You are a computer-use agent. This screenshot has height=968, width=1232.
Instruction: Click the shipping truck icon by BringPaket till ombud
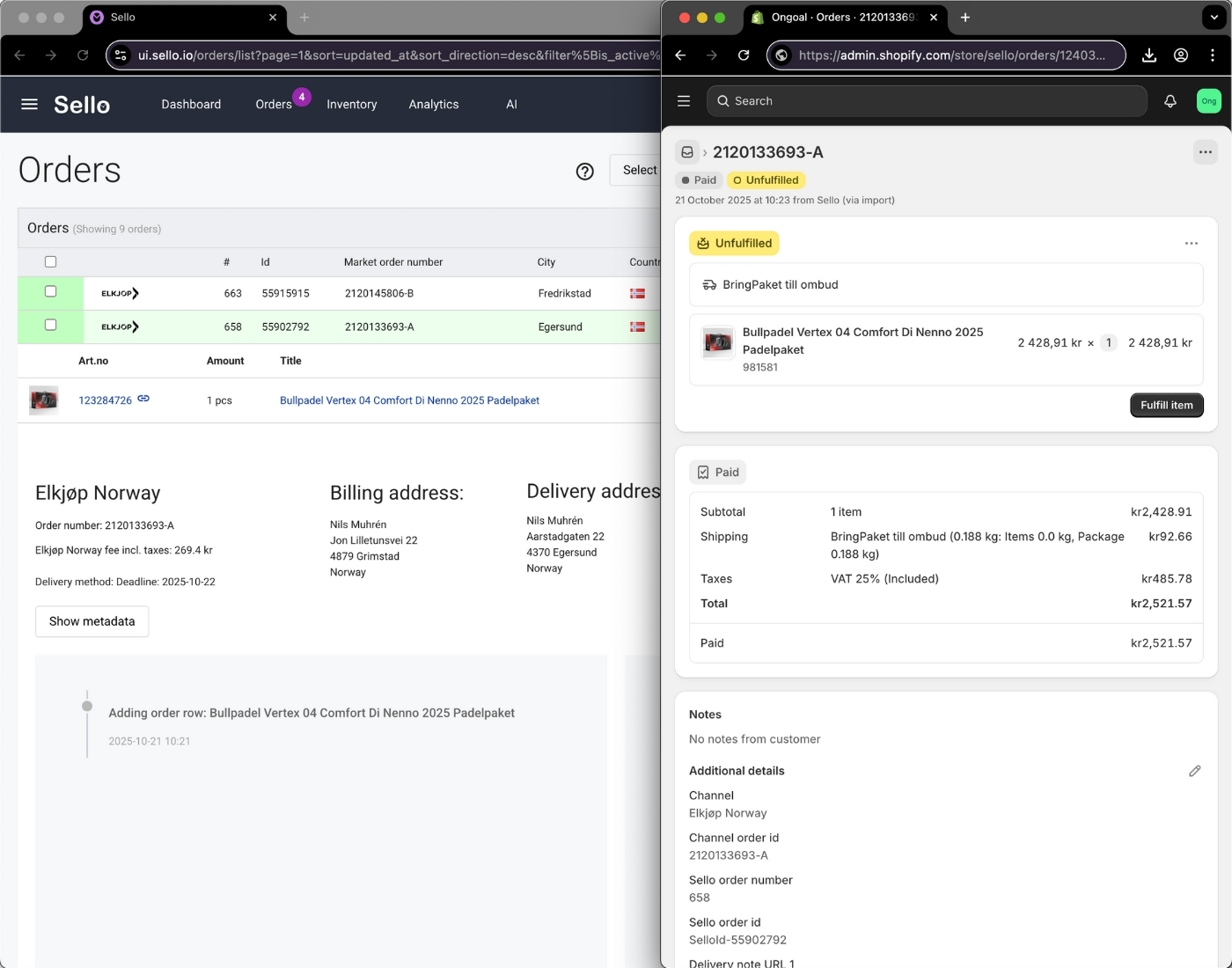pyautogui.click(x=709, y=284)
